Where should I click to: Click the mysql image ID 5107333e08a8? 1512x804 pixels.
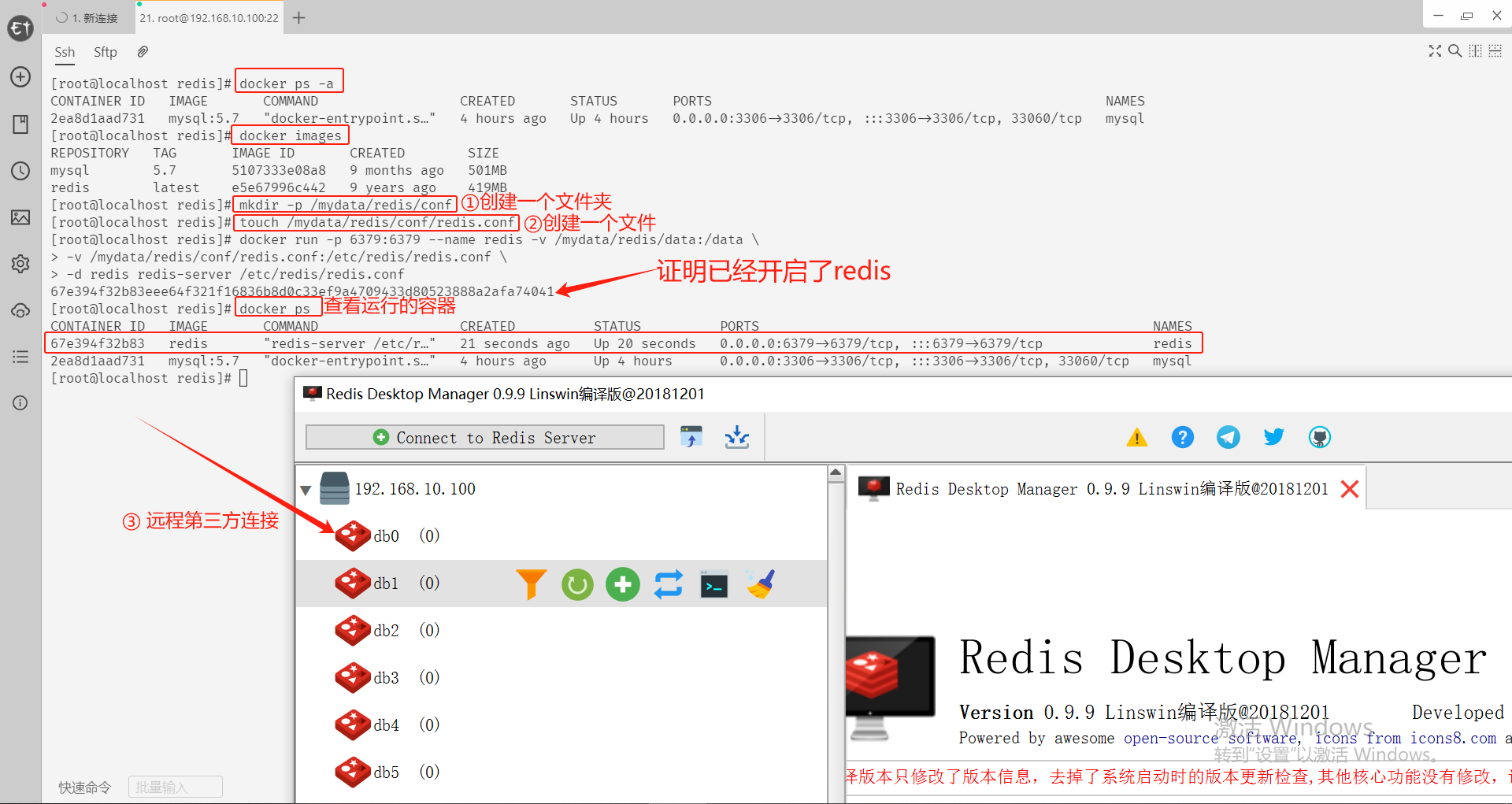(x=279, y=170)
